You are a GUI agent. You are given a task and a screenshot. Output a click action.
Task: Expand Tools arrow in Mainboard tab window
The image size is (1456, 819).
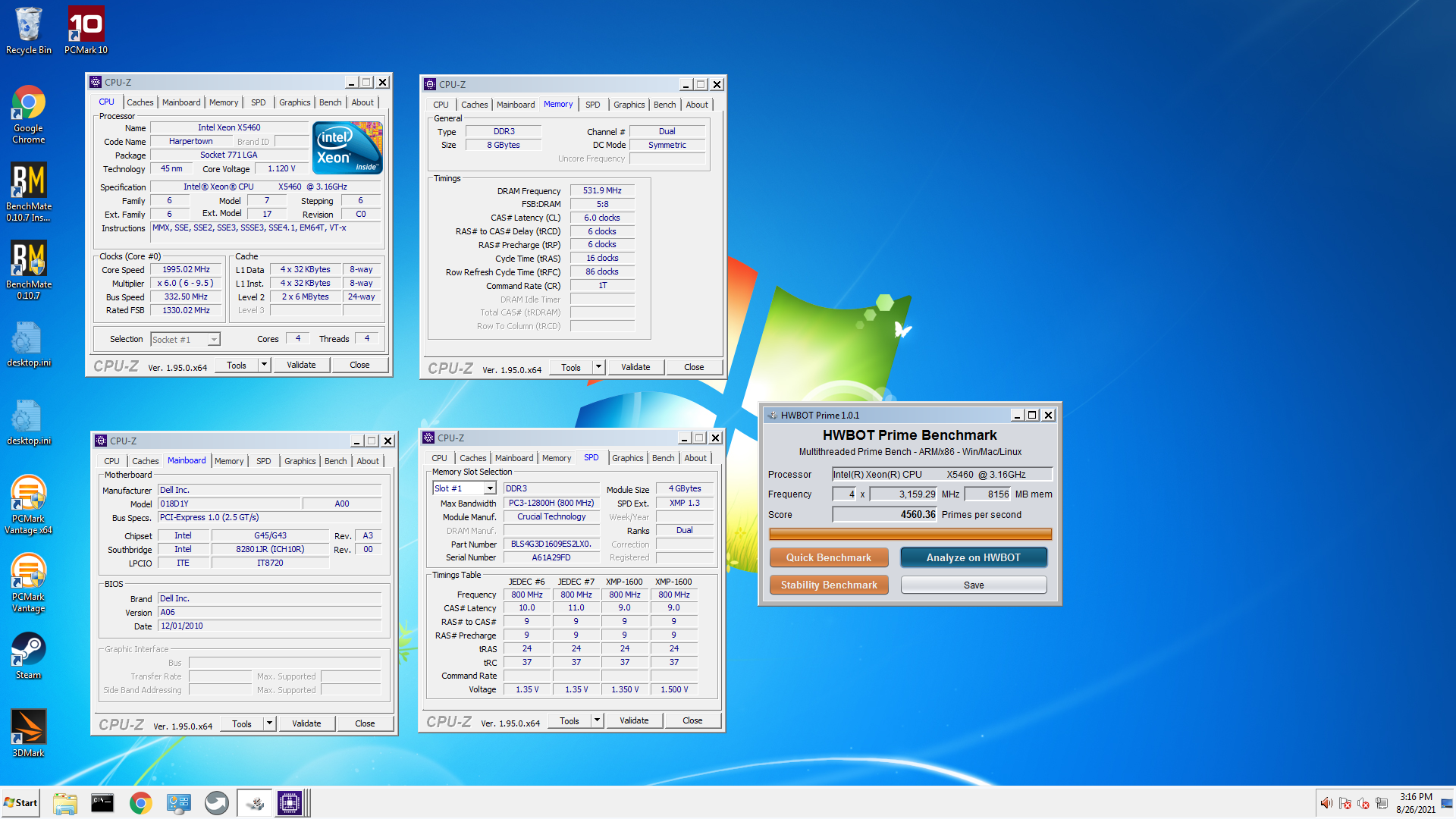click(269, 723)
